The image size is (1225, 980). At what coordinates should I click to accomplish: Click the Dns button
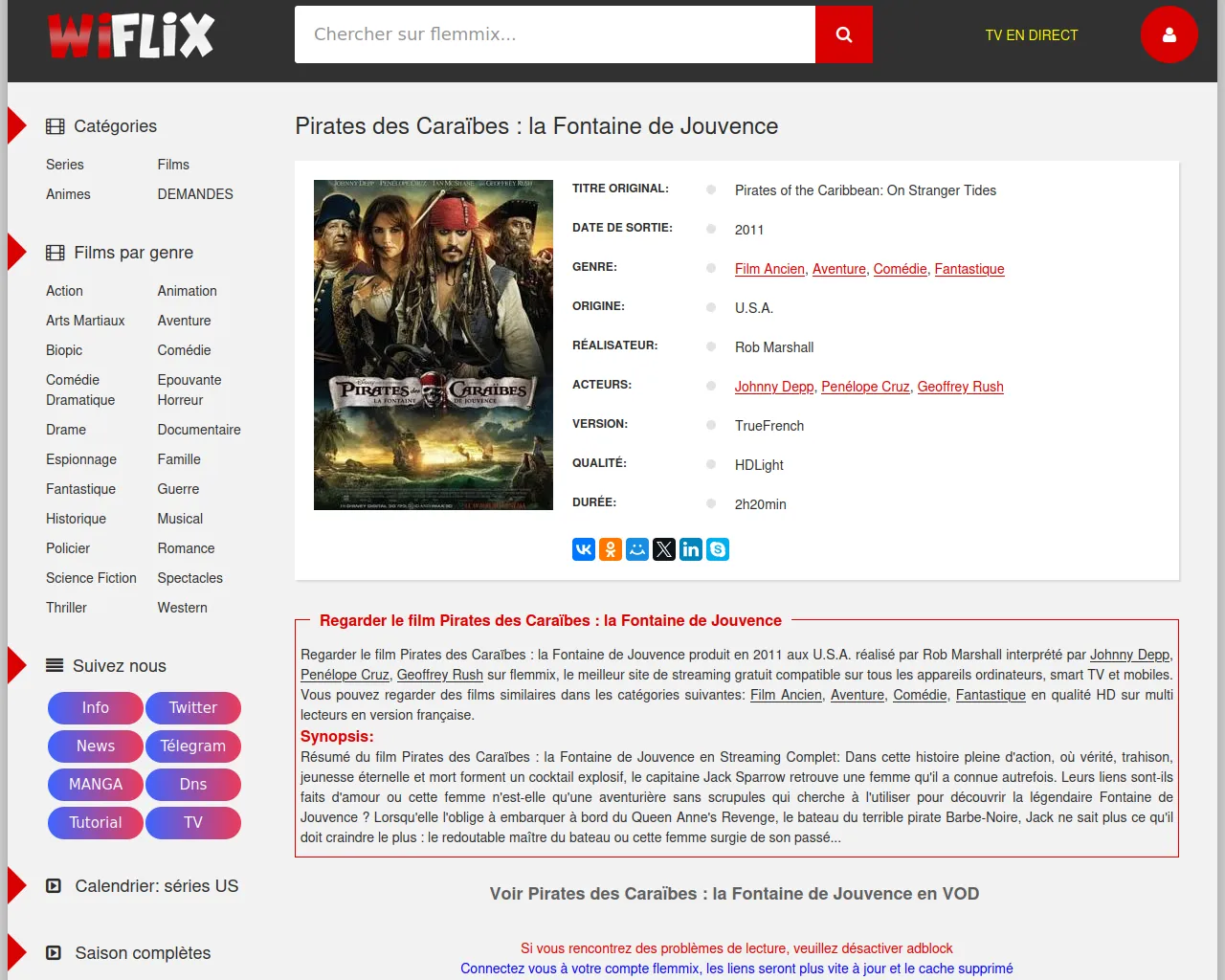tap(193, 785)
